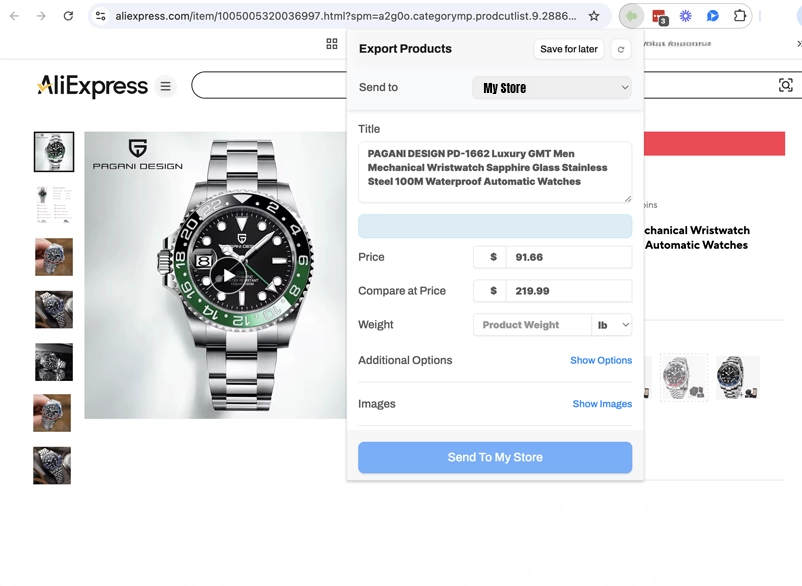Screen dimensions: 802x586
Task: Bookmark this page with the star icon
Action: (x=594, y=16)
